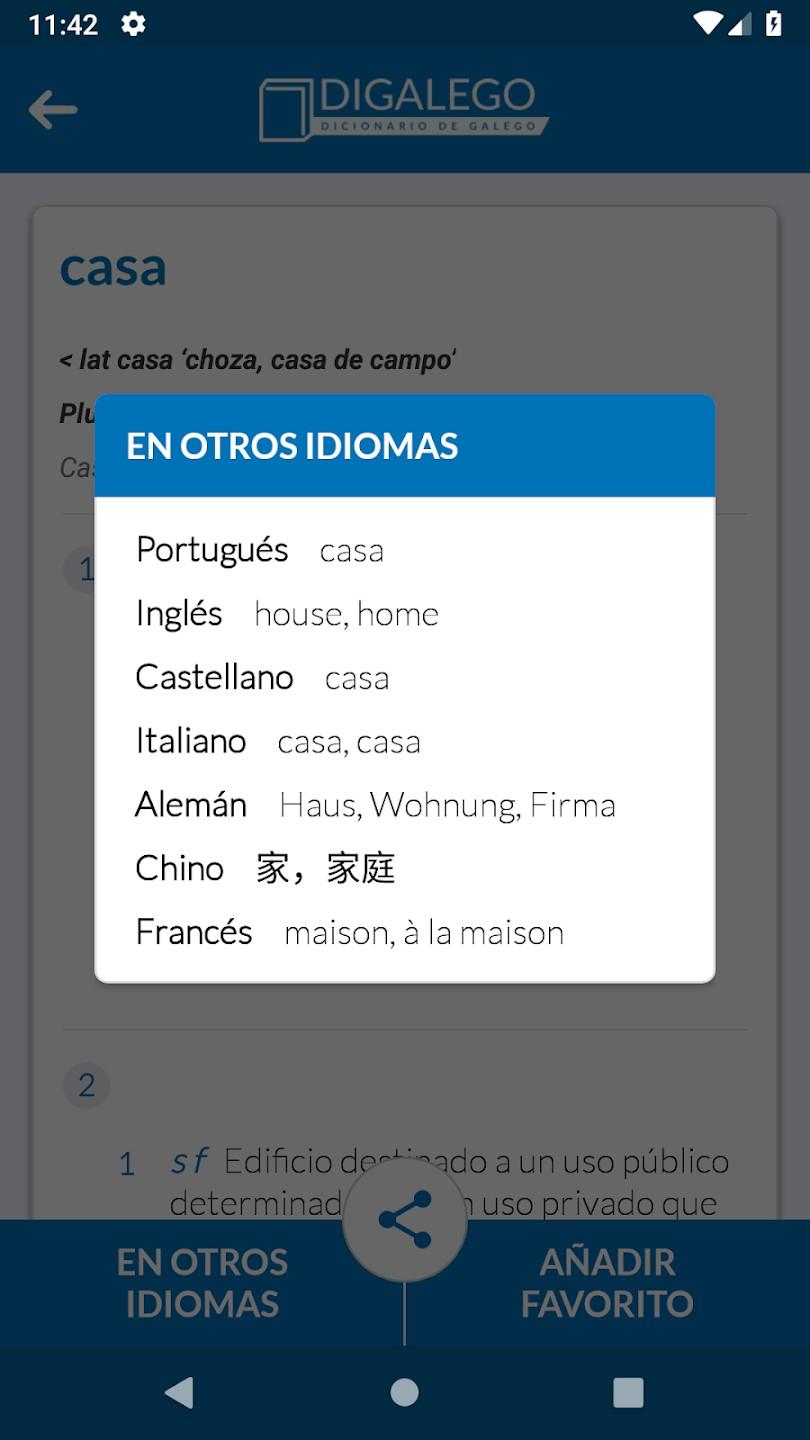The height and width of the screenshot is (1440, 810).
Task: Tap the headword casa
Action: (x=112, y=267)
